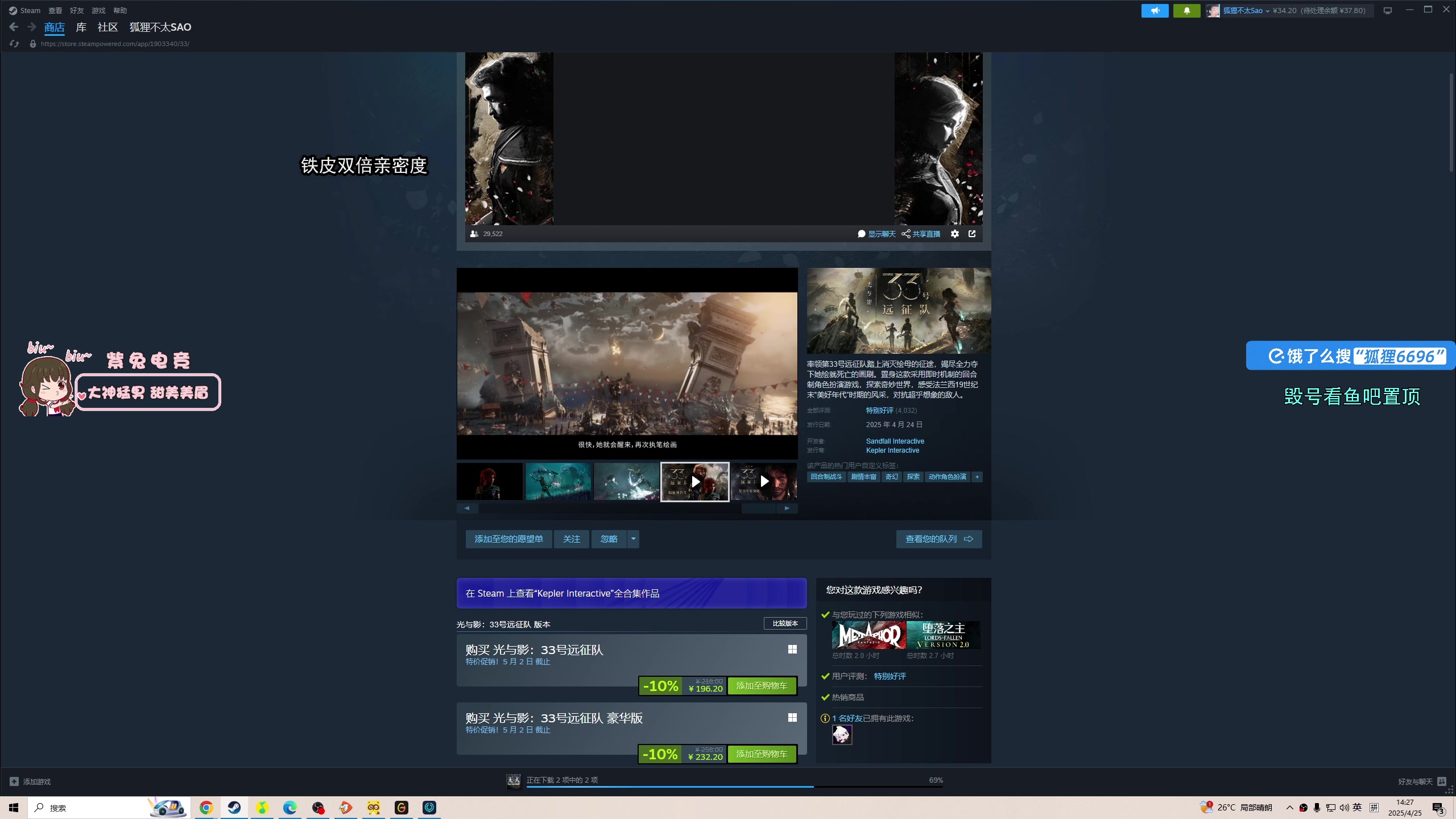Viewport: 1456px width, 819px height.
Task: Click the share broadcast link
Action: point(921,234)
